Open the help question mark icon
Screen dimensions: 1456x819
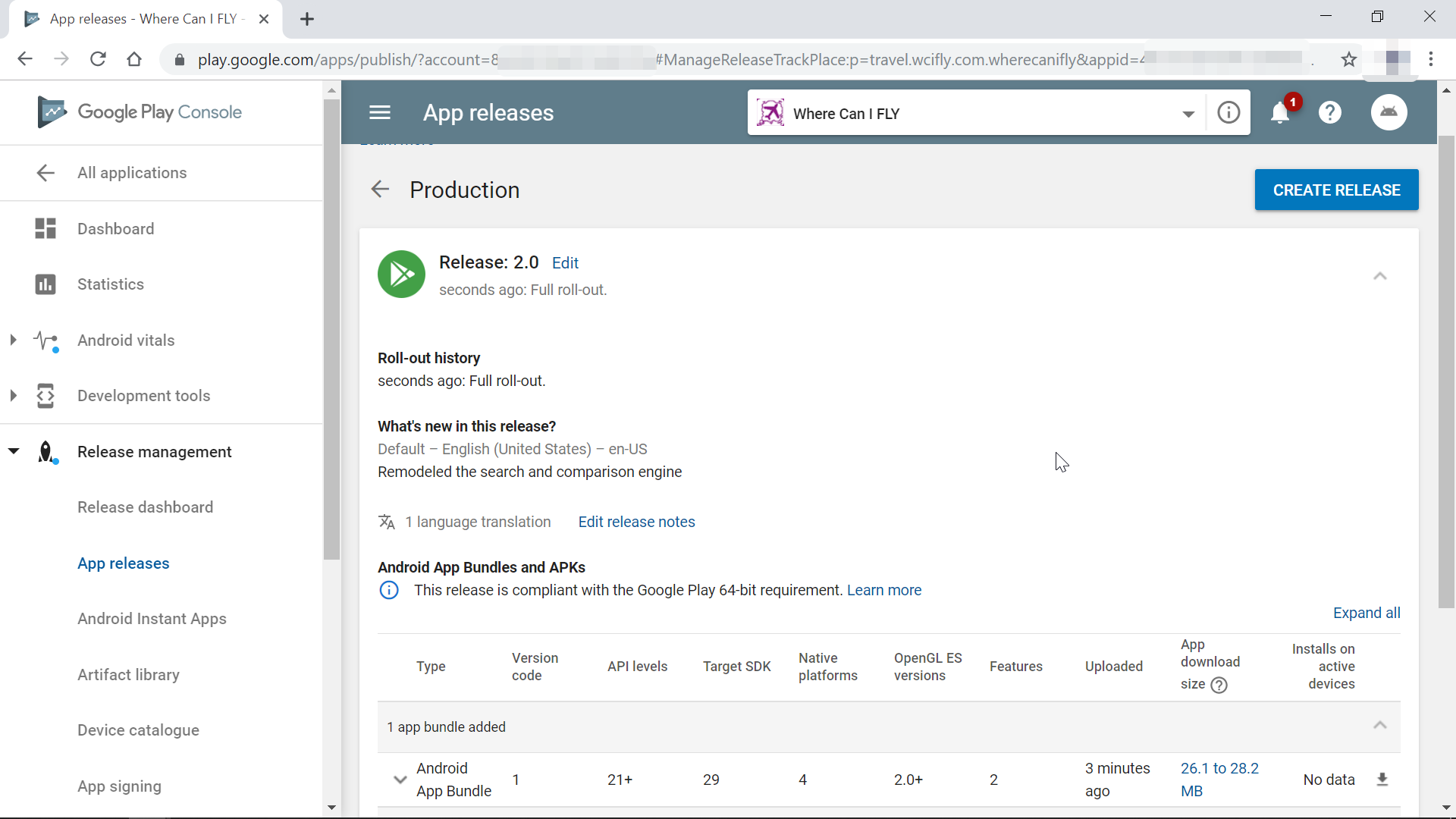click(x=1330, y=113)
